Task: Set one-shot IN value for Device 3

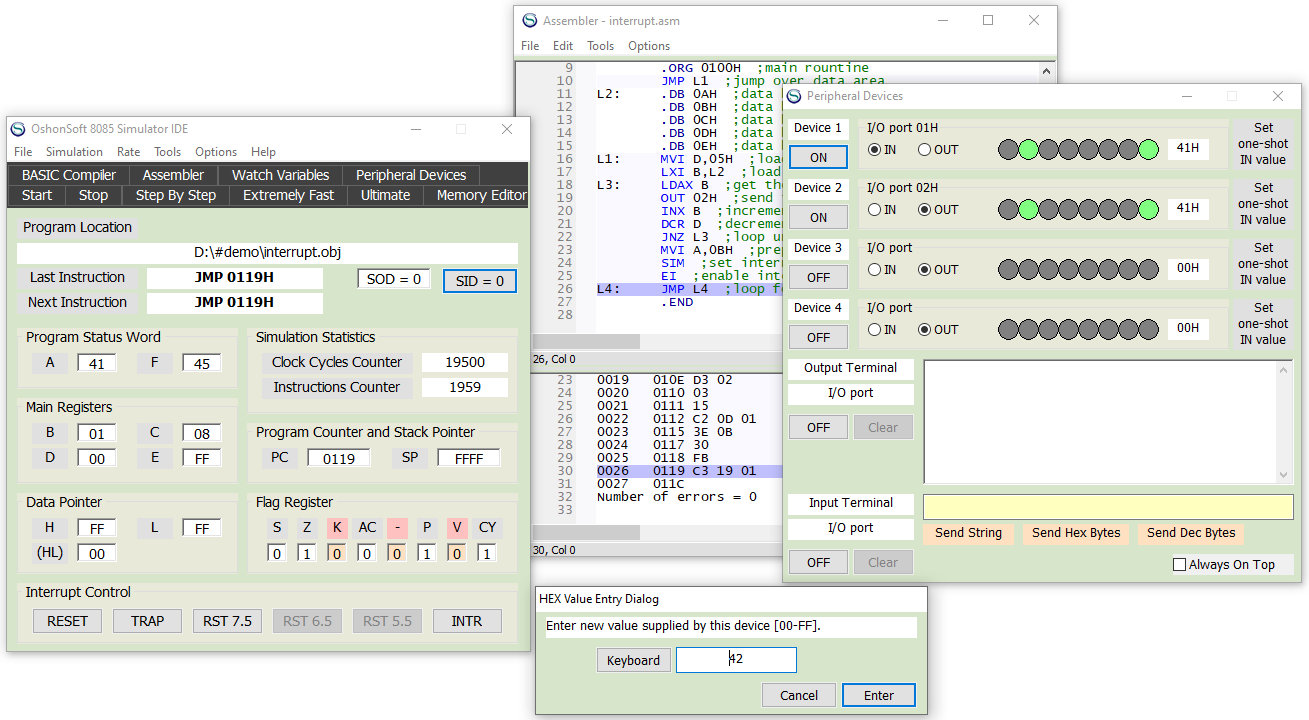Action: click(1263, 264)
